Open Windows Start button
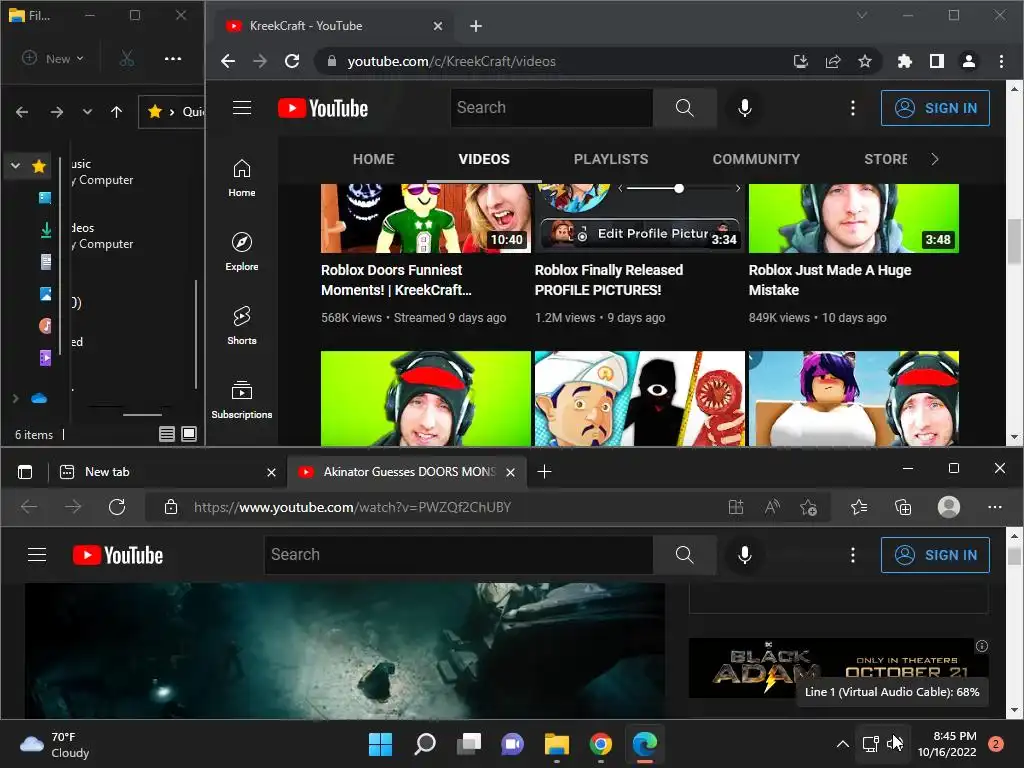 (x=380, y=744)
